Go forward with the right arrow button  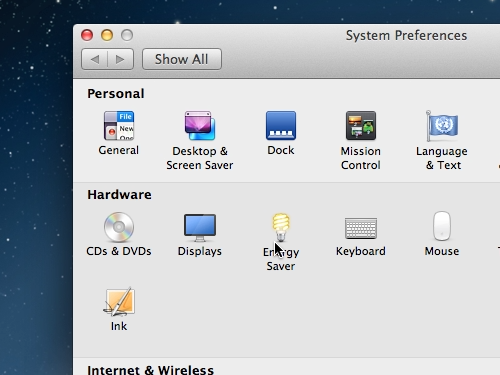click(x=120, y=59)
